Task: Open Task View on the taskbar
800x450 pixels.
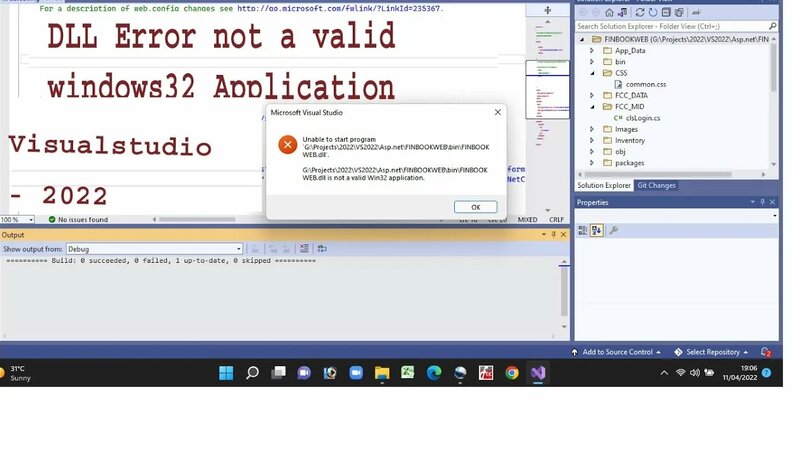Action: tap(278, 373)
